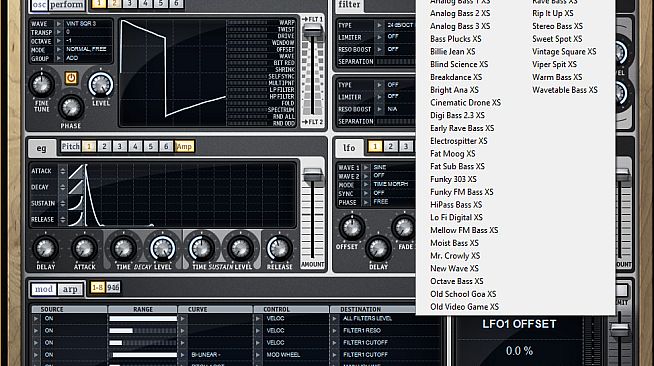
Task: Open the GROUP value arrow
Action: click(59, 58)
